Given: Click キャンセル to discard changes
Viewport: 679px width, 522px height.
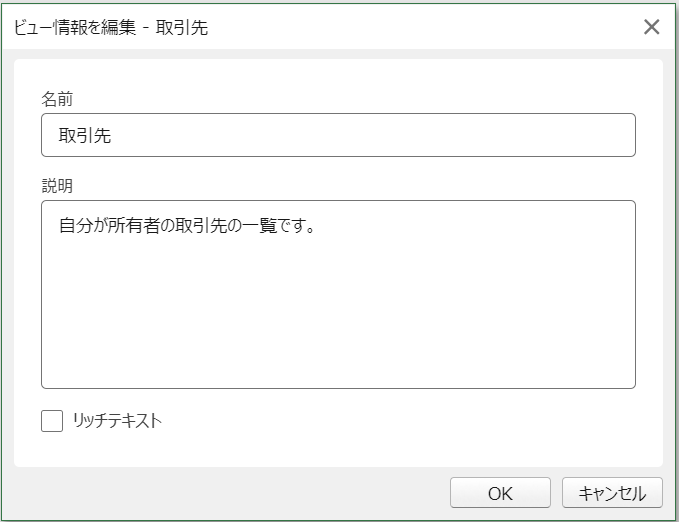Looking at the screenshot, I should click(612, 493).
